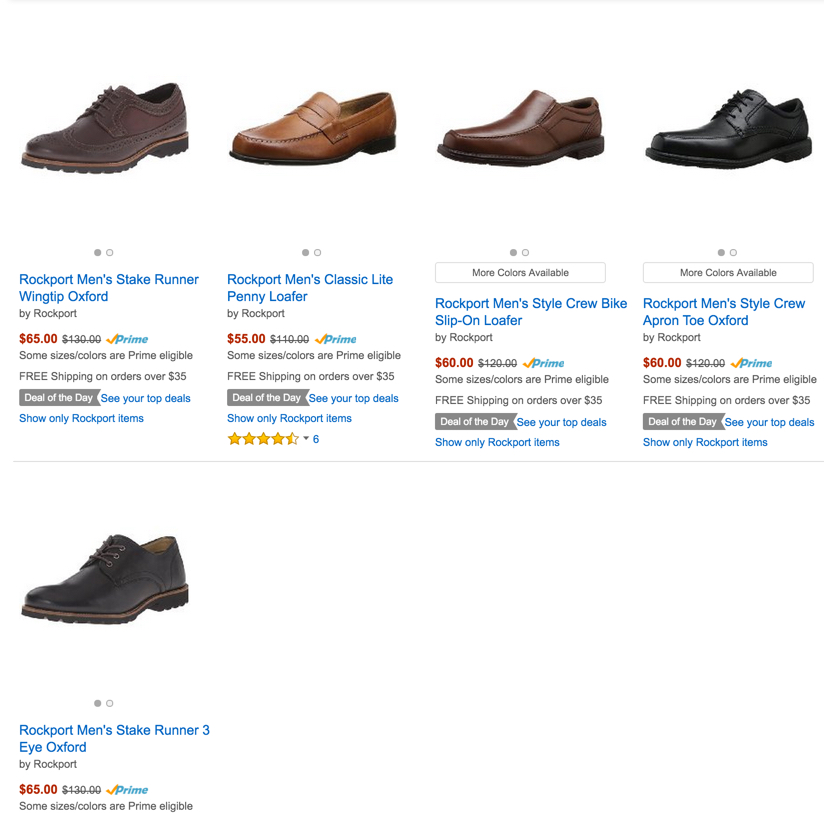The height and width of the screenshot is (813, 824).
Task: Click the star rating of Penny Loafer
Action: point(263,439)
